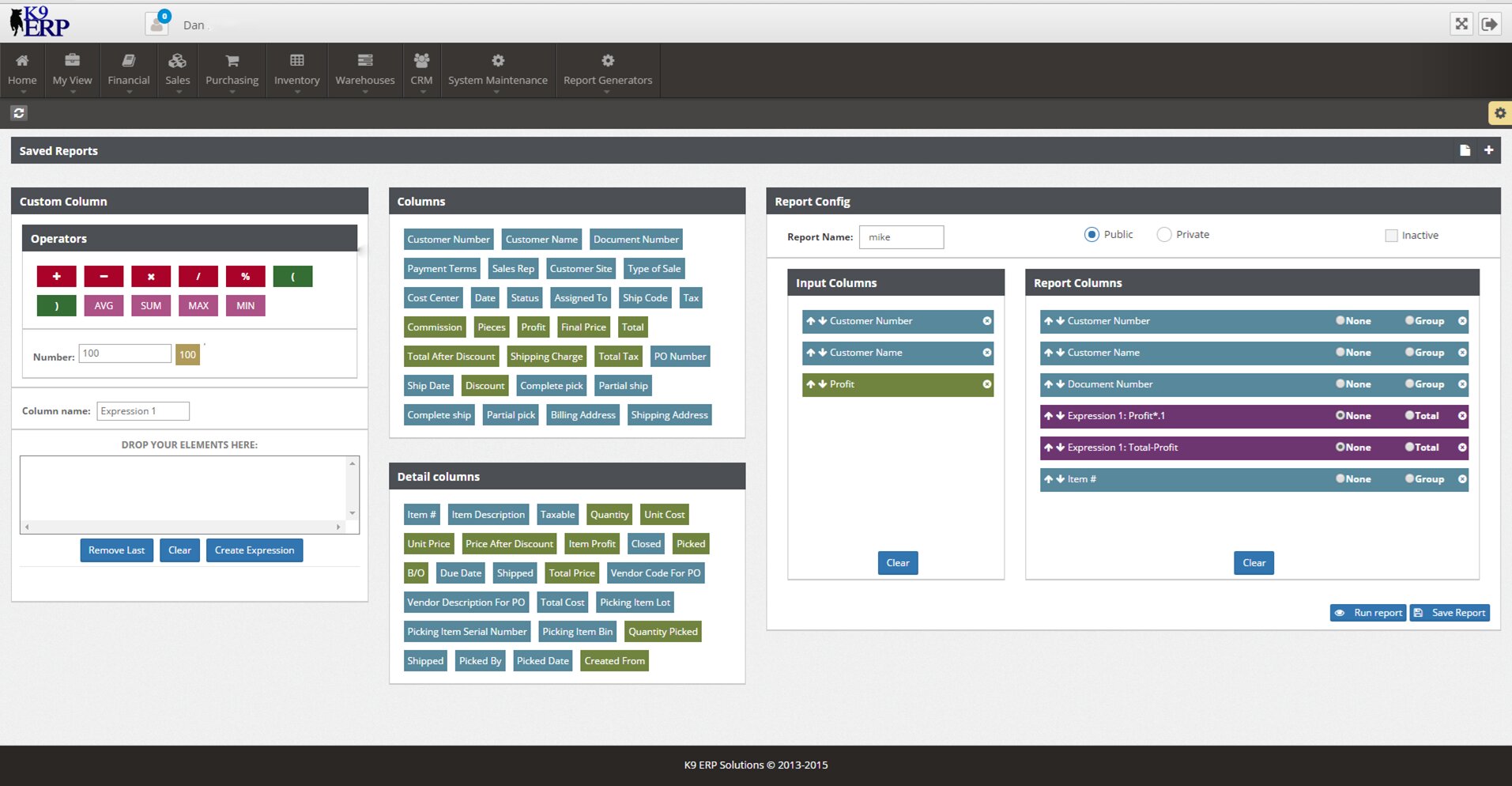This screenshot has height=786, width=1512.
Task: Open the yellow settings gear icon
Action: point(1499,113)
